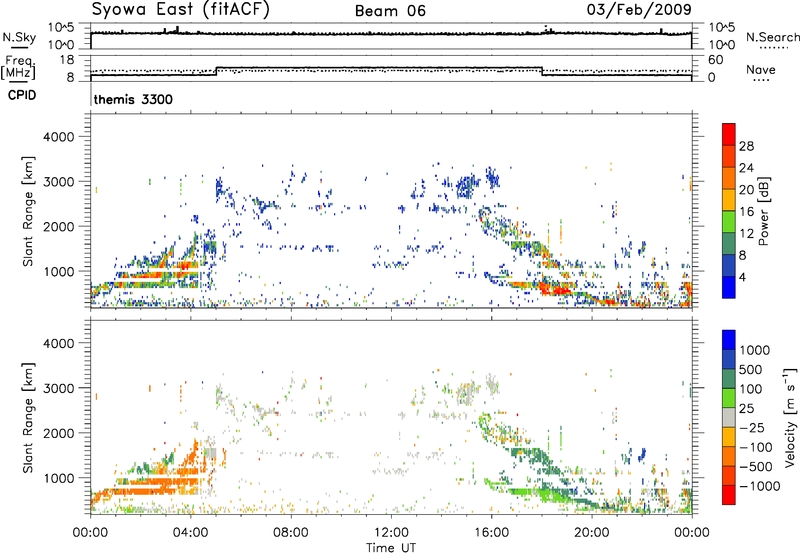Click the 'Freq. [MHz]' axis label

18,68
